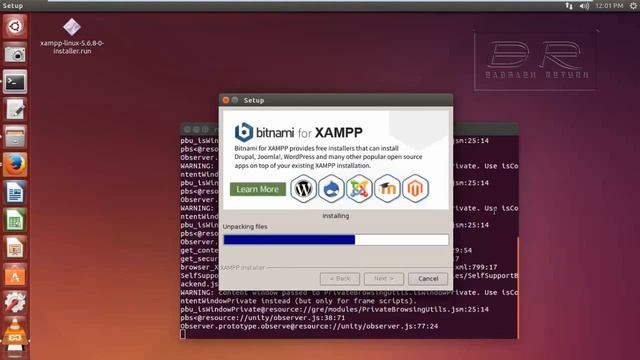Image resolution: width=640 pixels, height=360 pixels.
Task: Click the 'Installing' label in Setup
Action: coord(336,216)
